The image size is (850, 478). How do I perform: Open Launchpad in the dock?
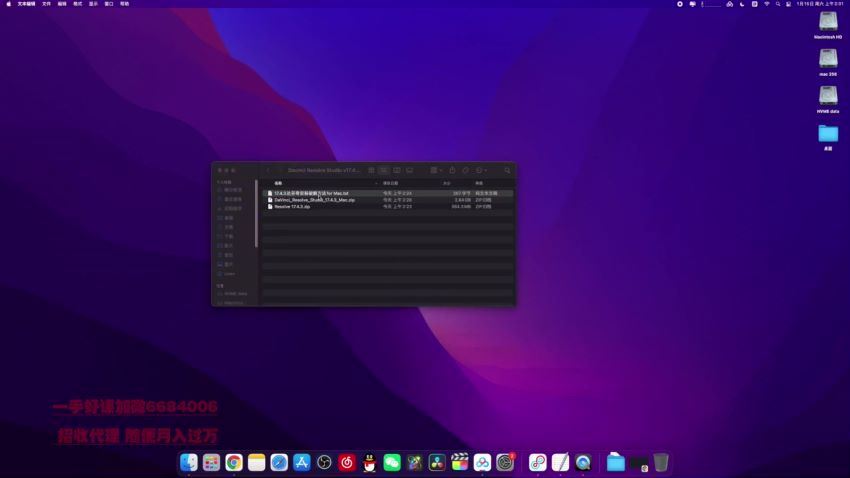tap(211, 462)
